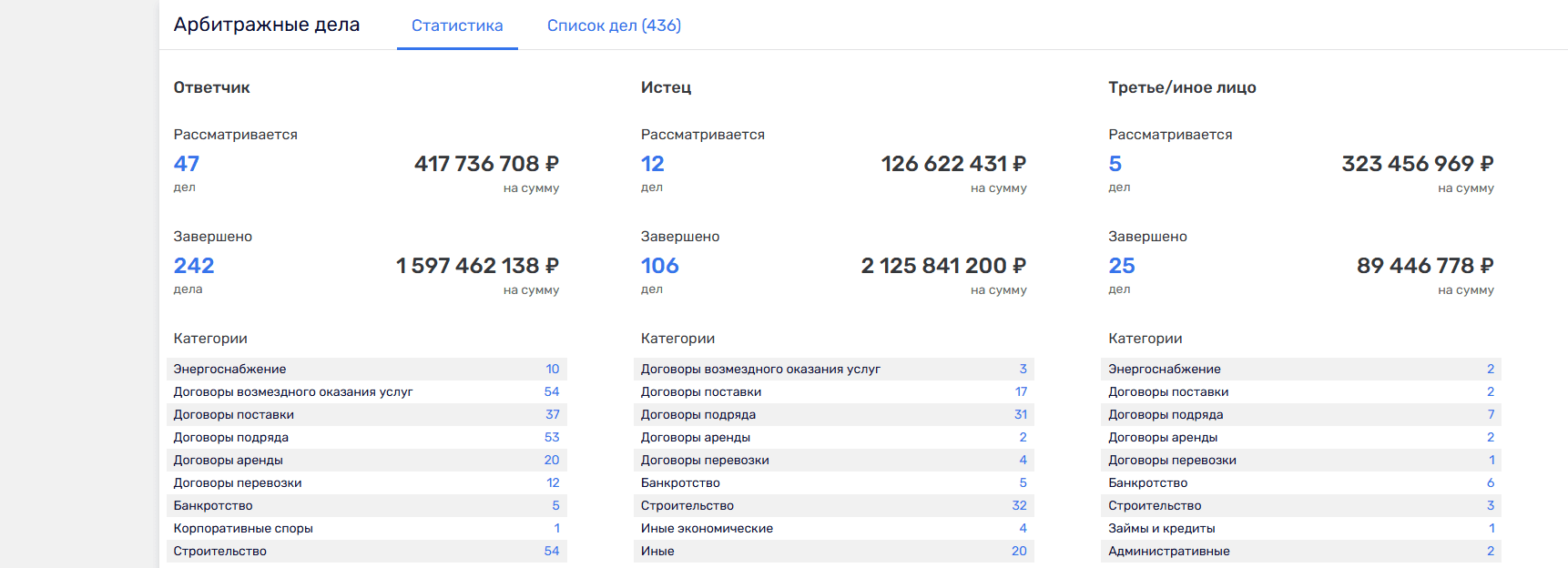Select Договоры аренды count 20 under Ответчик
1568x568 pixels.
click(552, 460)
